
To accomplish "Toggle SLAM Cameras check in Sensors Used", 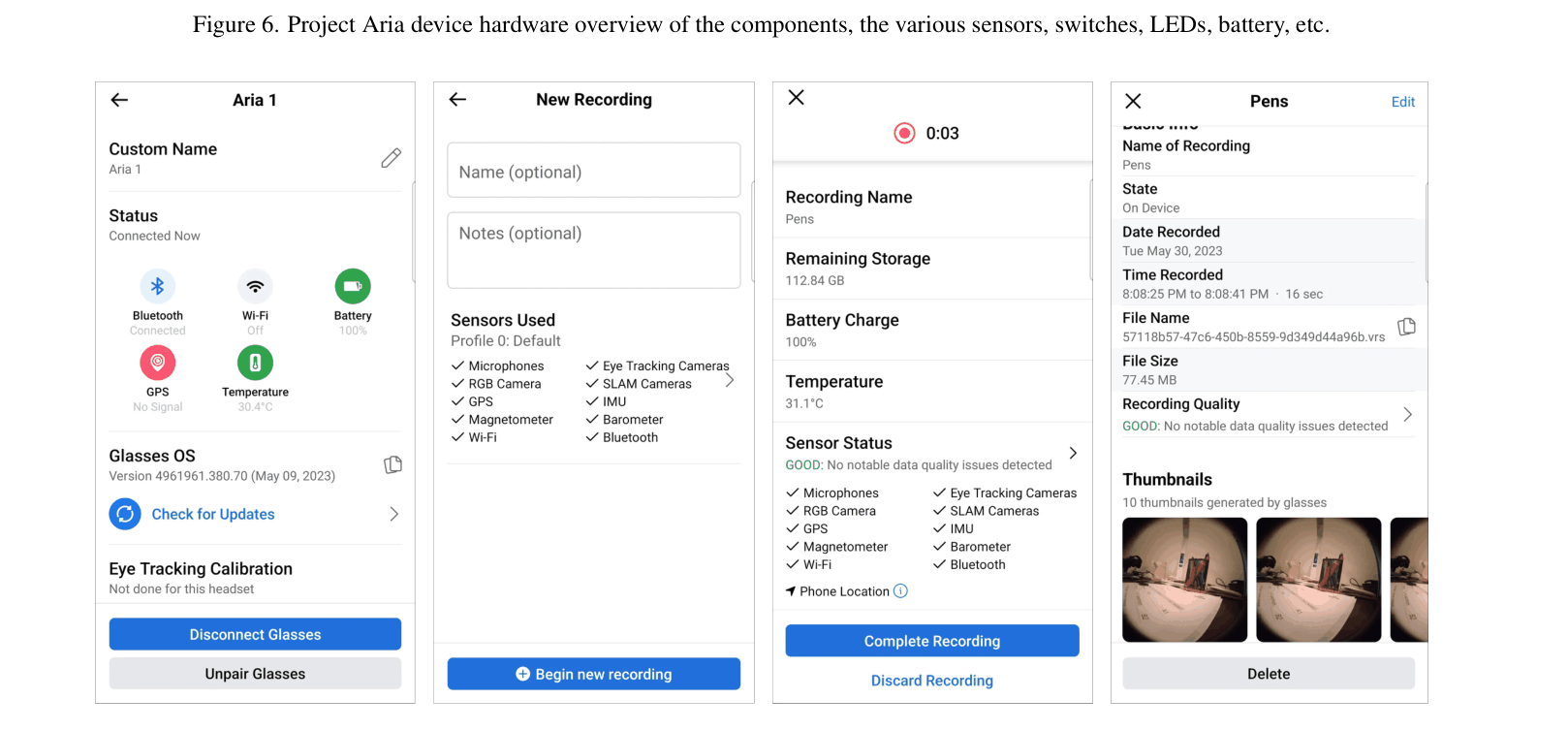I will pyautogui.click(x=592, y=384).
